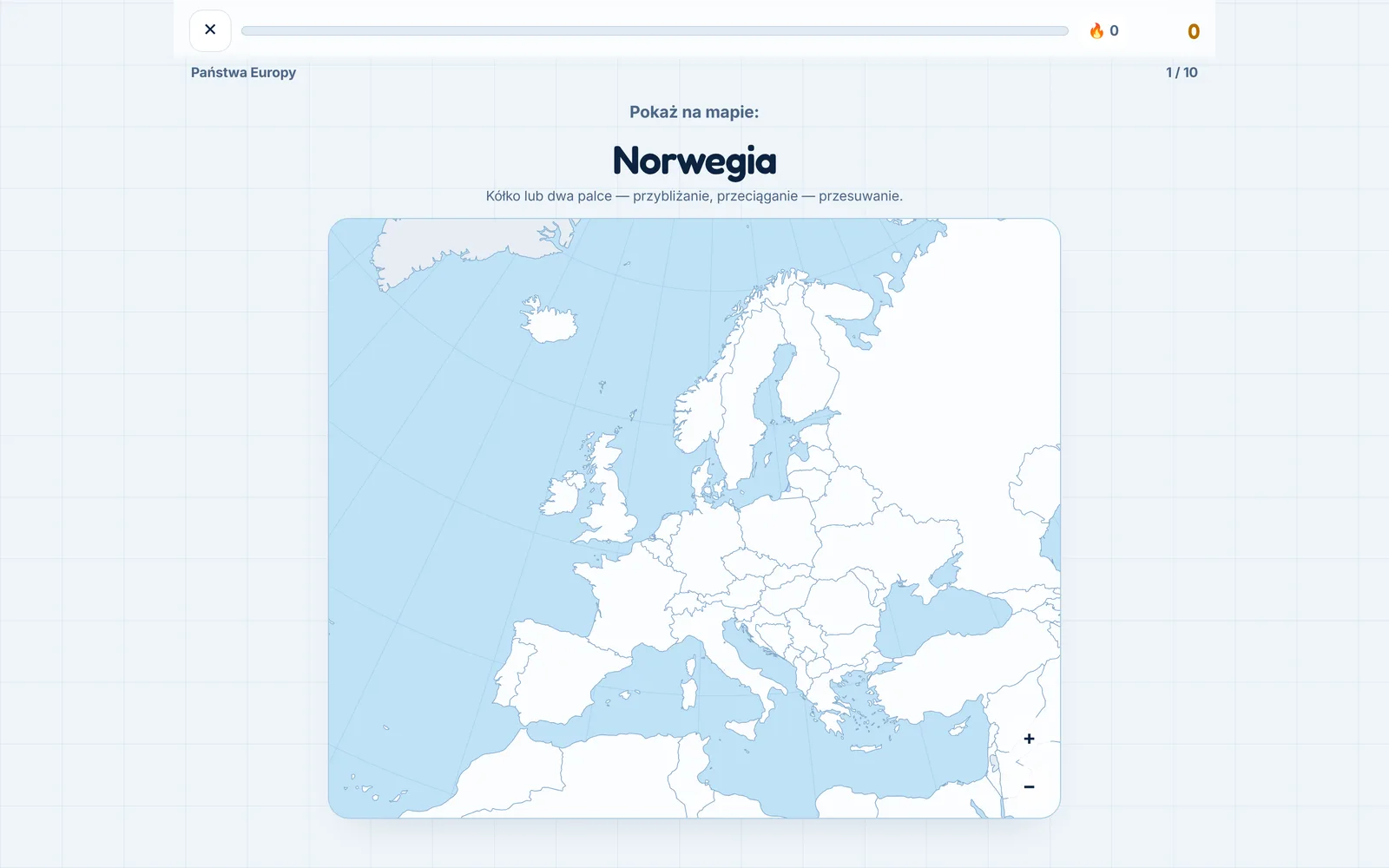Click the 'Pokaż na mapie:' label
Screen dimensions: 1389x868
tap(694, 112)
